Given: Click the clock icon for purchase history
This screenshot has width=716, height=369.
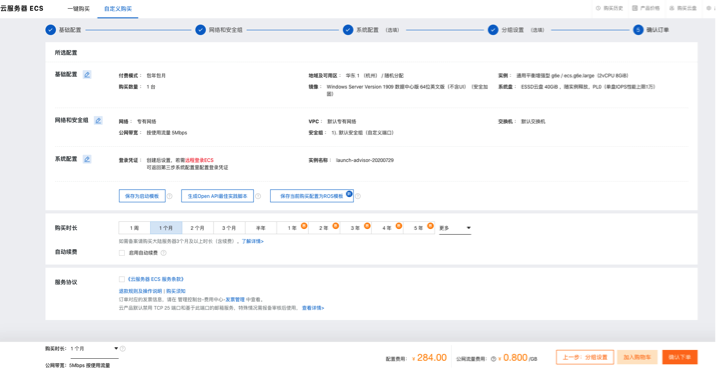Looking at the screenshot, I should tap(598, 8).
